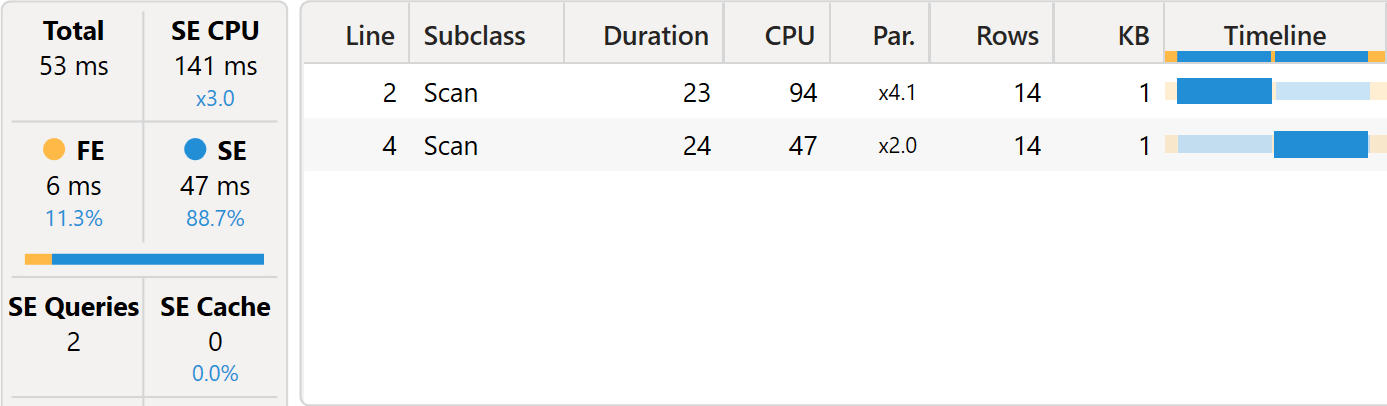
Task: Click the x4.1 parallelism value in line 2
Action: point(897,93)
